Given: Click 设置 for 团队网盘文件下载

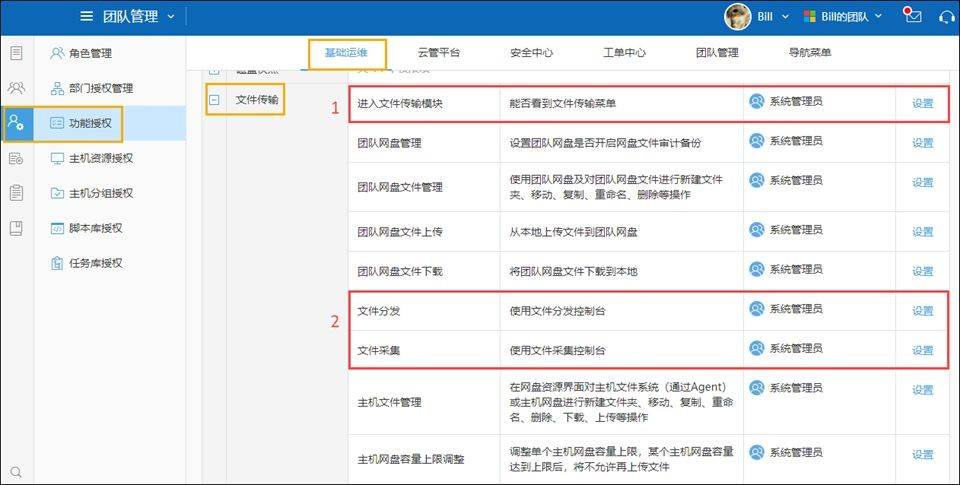Looking at the screenshot, I should 923,271.
